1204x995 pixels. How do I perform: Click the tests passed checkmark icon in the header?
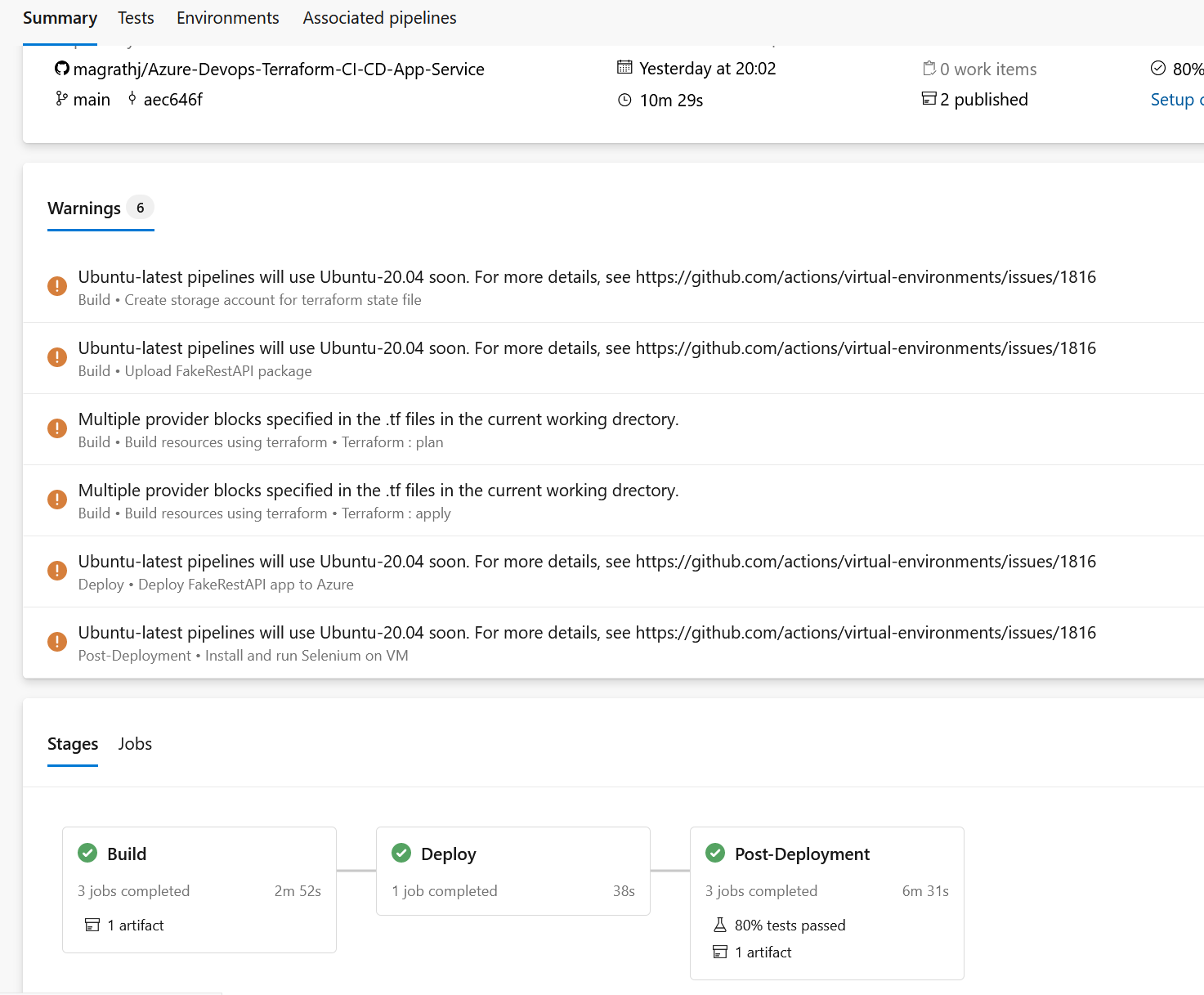(x=1158, y=69)
